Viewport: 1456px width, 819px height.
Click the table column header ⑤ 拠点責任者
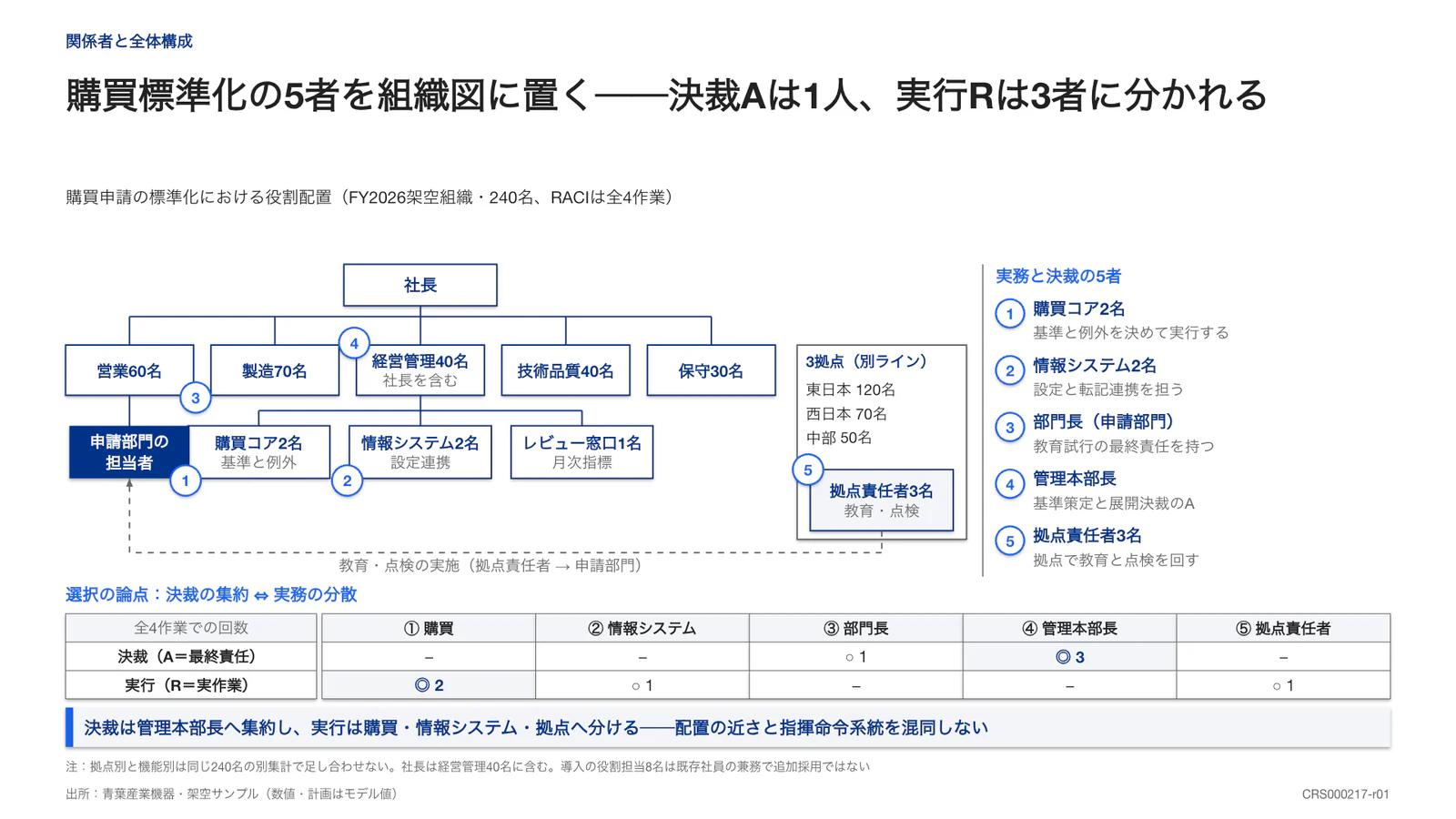[1283, 628]
